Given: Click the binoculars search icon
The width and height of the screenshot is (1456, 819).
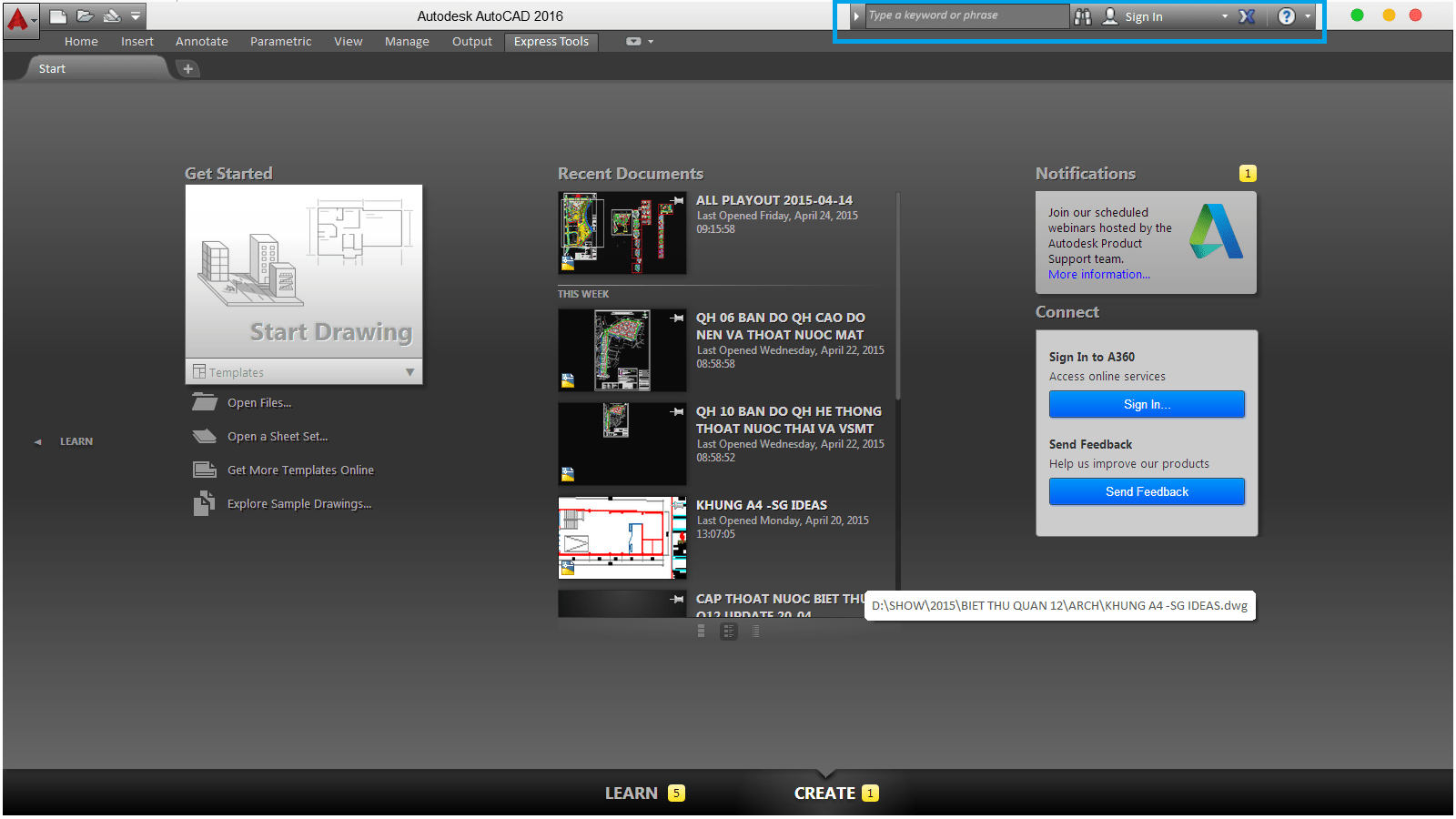Looking at the screenshot, I should point(1083,16).
